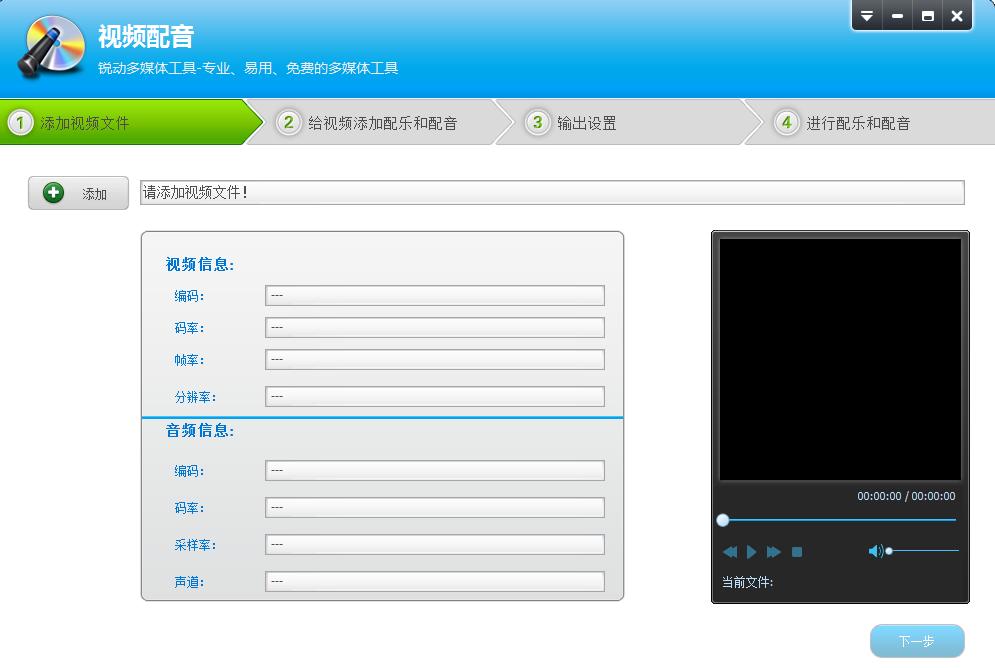Click the audio 码率 field under 音频信息
The width and height of the screenshot is (995, 668).
pyautogui.click(x=435, y=508)
